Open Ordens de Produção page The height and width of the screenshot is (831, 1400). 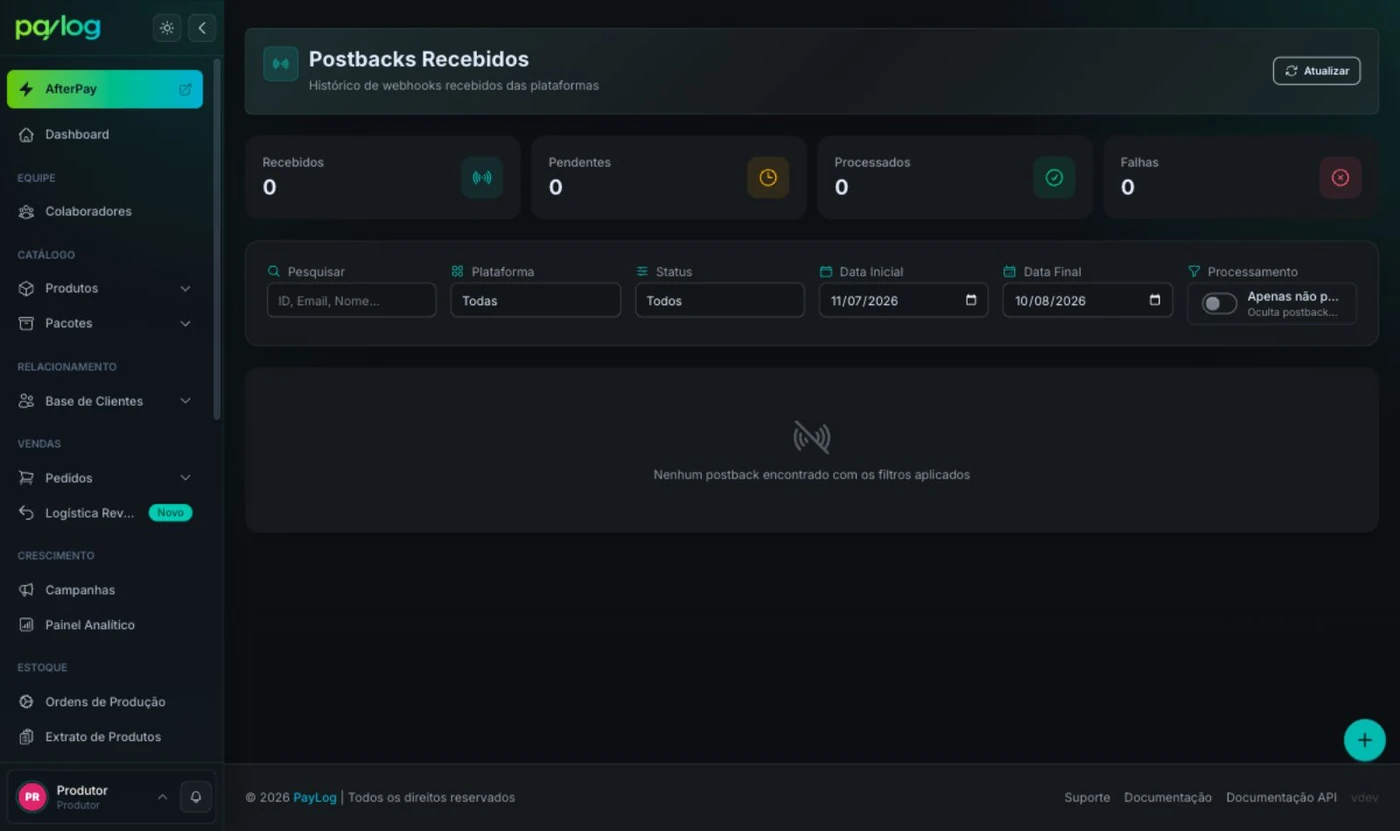[x=105, y=702]
